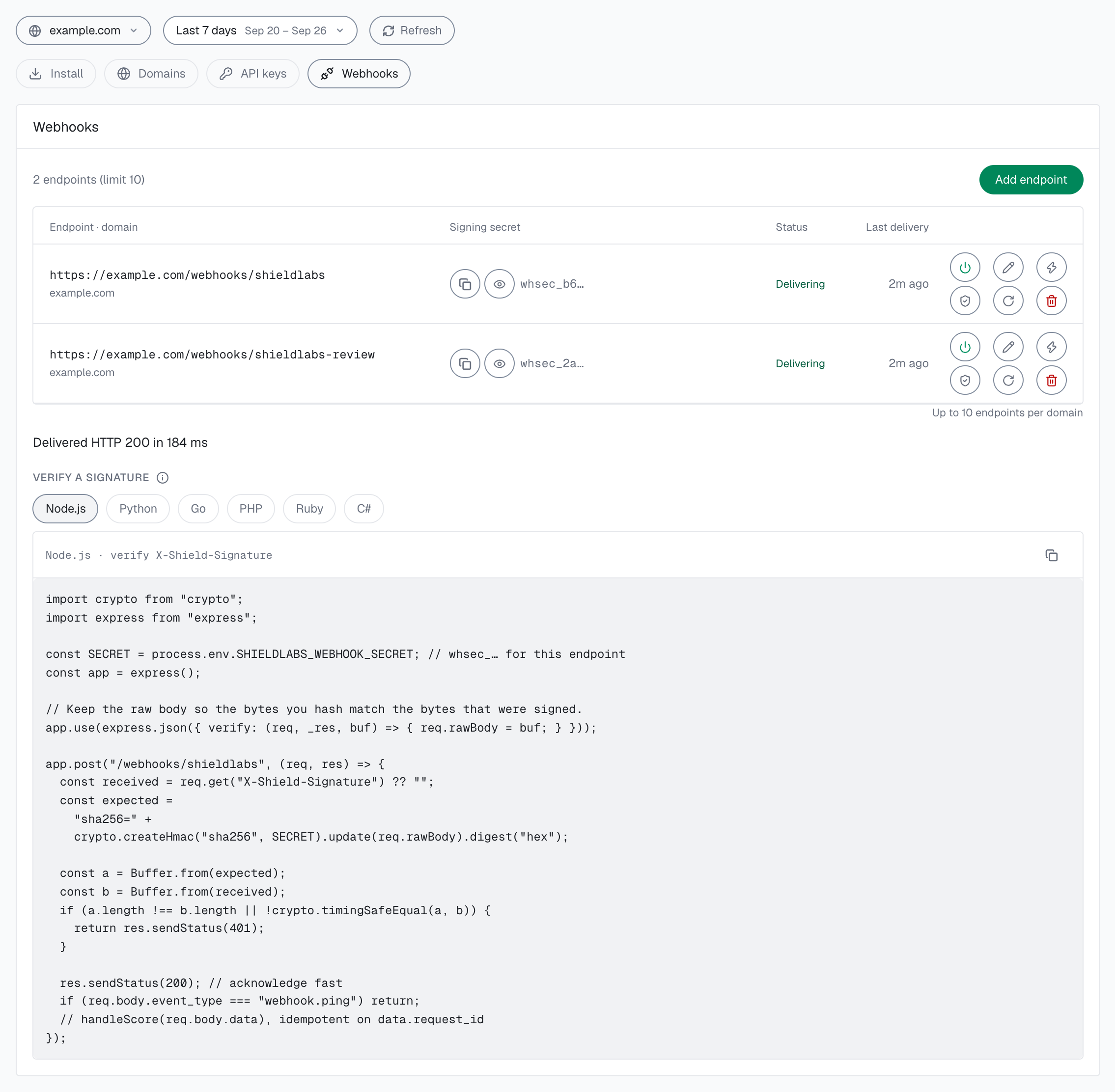
Task: Copy signing secret for shieldlabs-review endpoint
Action: click(x=465, y=364)
